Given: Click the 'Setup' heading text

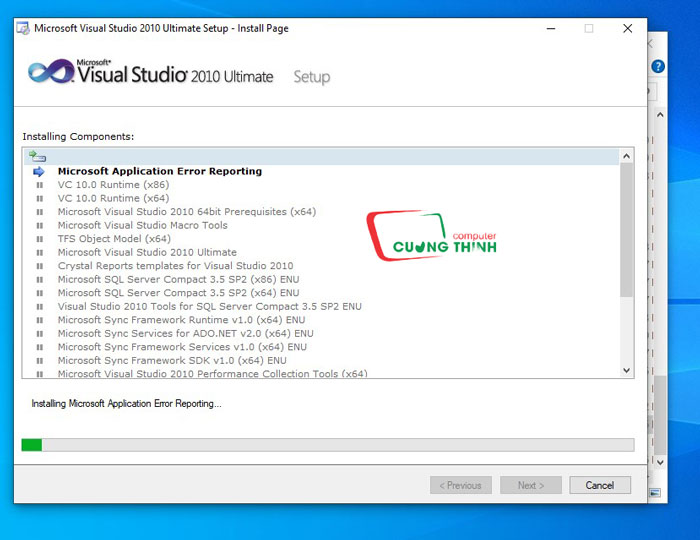Looking at the screenshot, I should point(312,77).
